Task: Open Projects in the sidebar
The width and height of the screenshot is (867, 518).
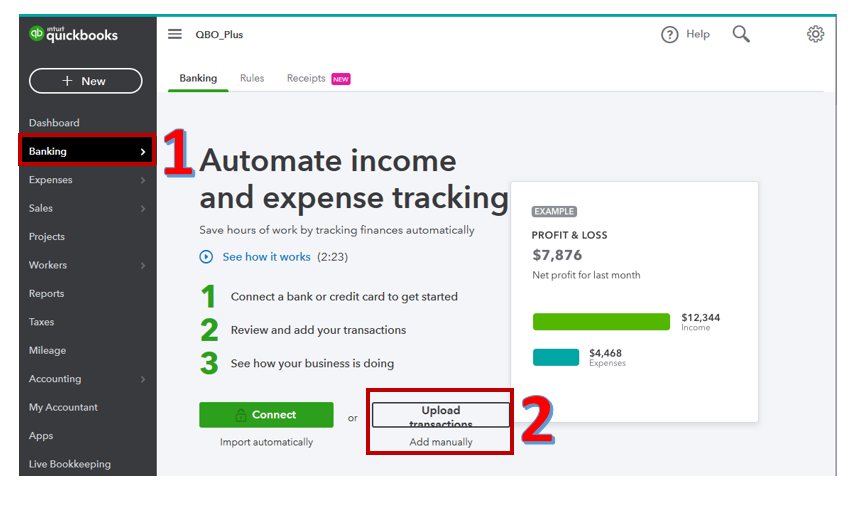Action: tap(47, 237)
